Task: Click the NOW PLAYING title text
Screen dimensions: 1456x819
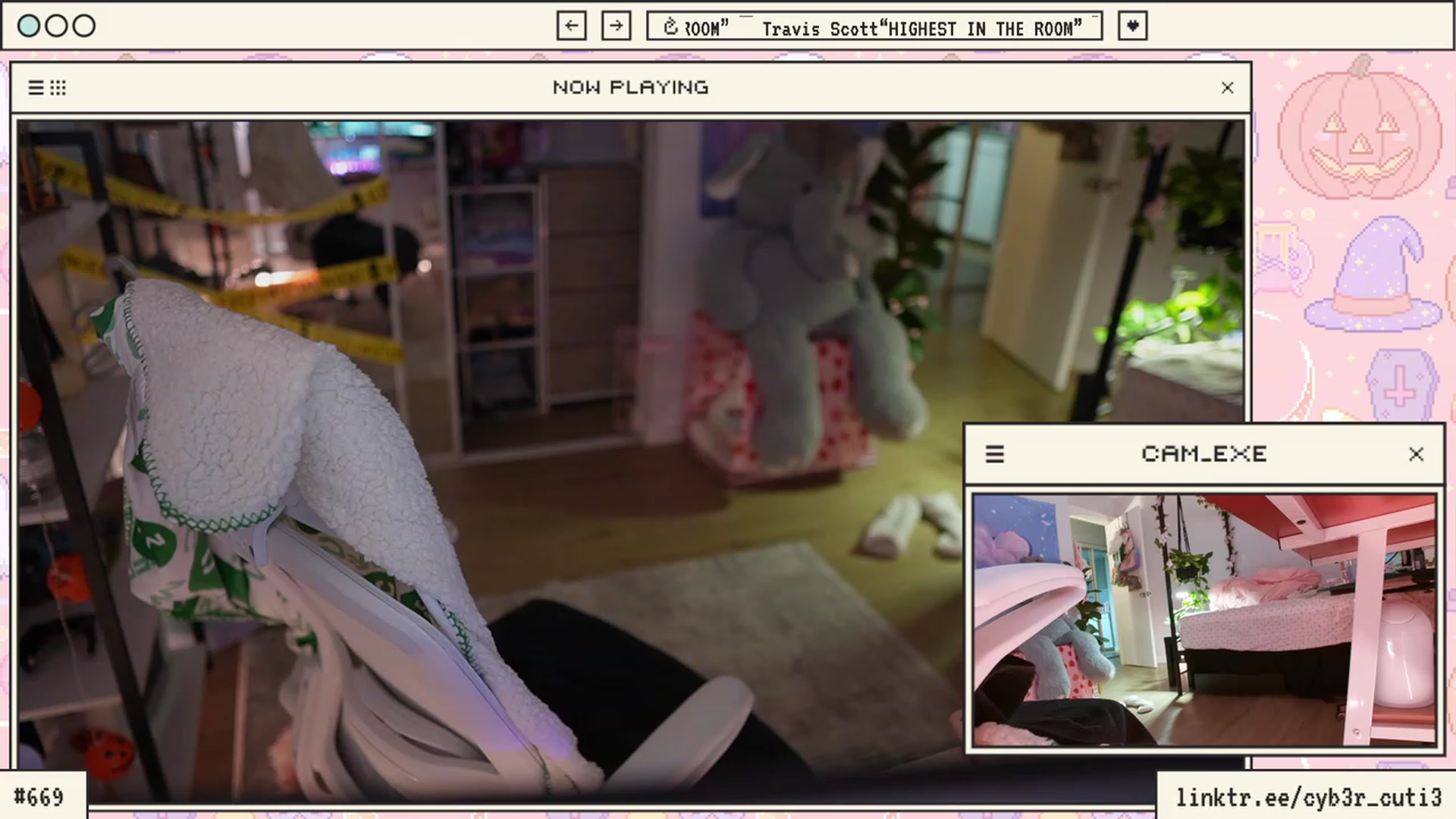Action: click(x=630, y=88)
